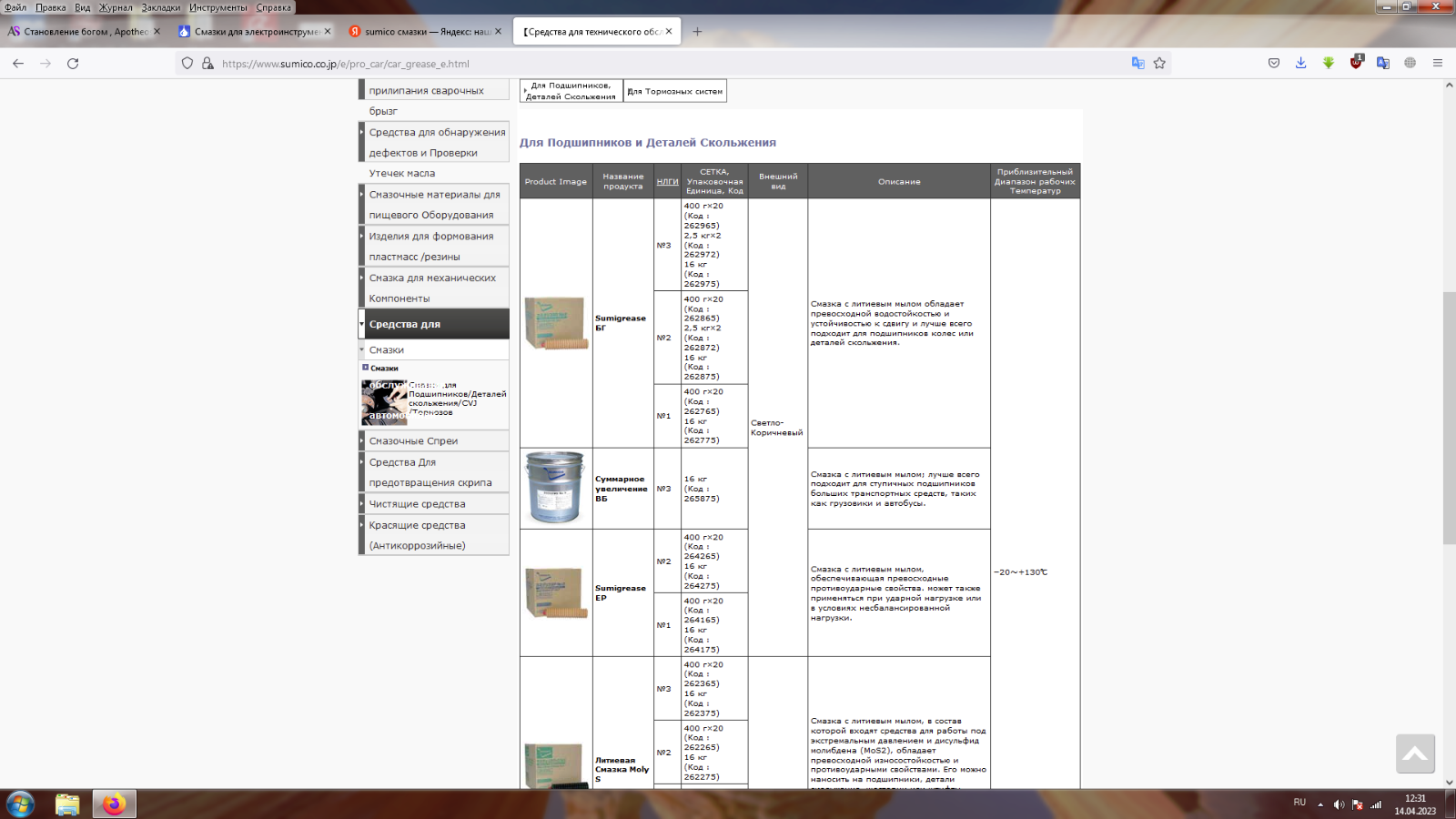Open 'Утечек масла' sidebar link
Image resolution: width=1456 pixels, height=819 pixels.
(x=402, y=173)
